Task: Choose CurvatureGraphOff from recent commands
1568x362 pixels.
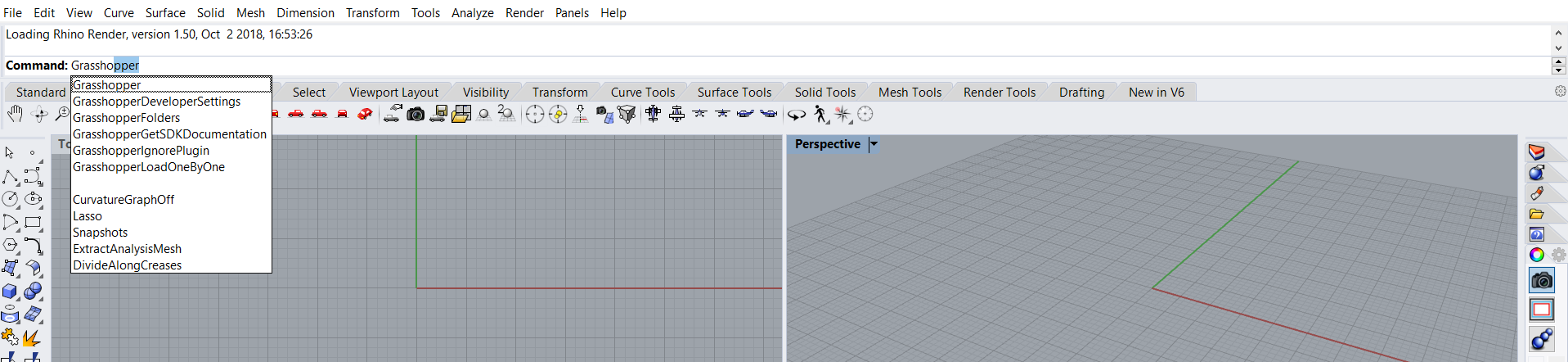Action: tap(171, 200)
